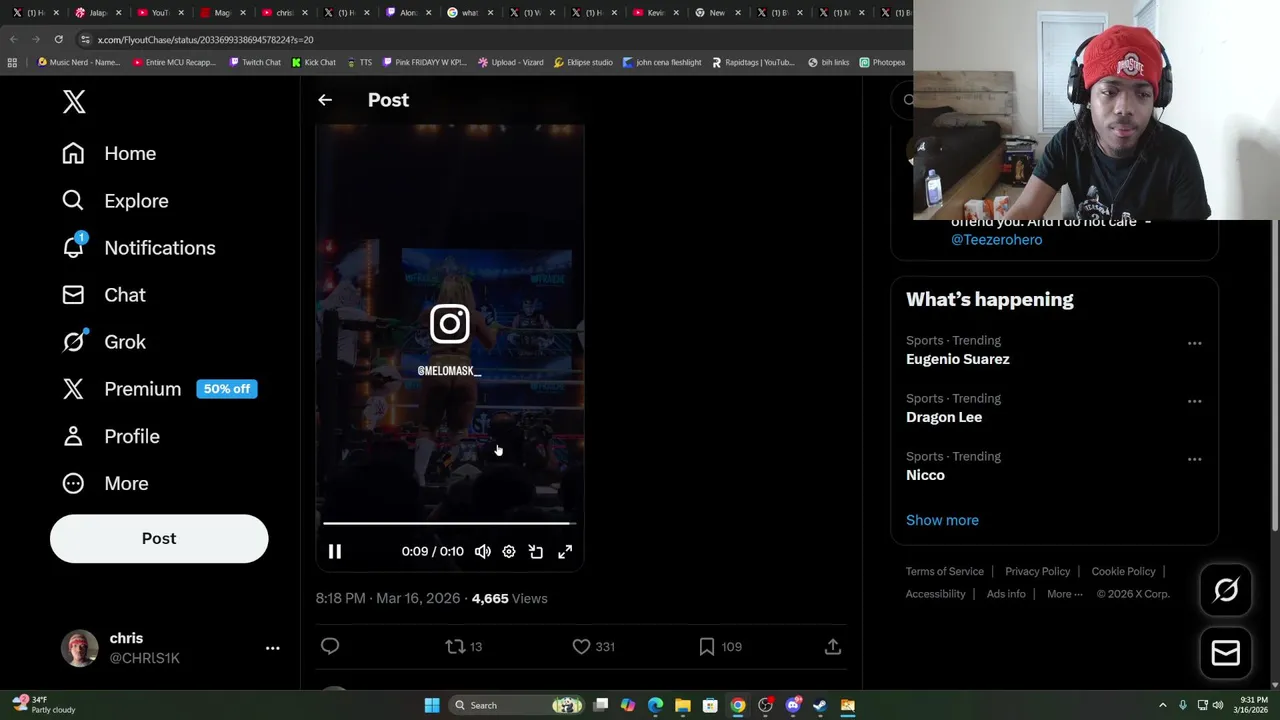The height and width of the screenshot is (720, 1280).
Task: Open the Kick Chat bookmark
Action: pos(314,62)
